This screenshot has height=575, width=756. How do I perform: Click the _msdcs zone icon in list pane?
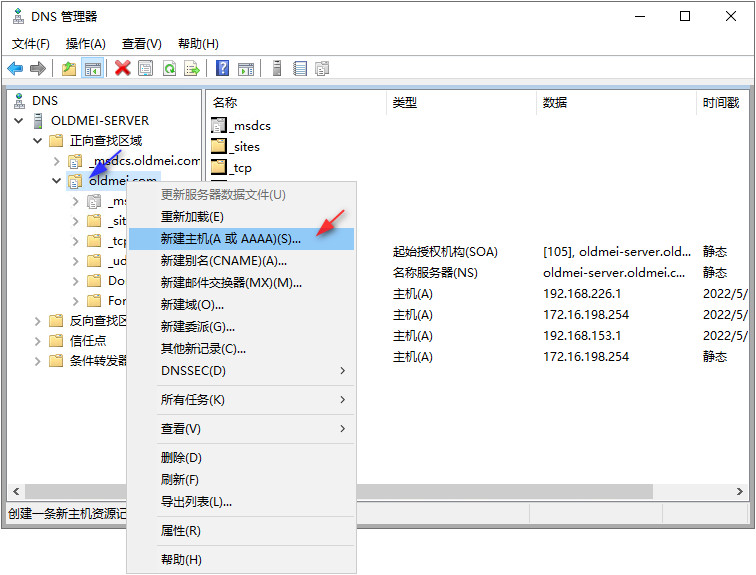(218, 125)
